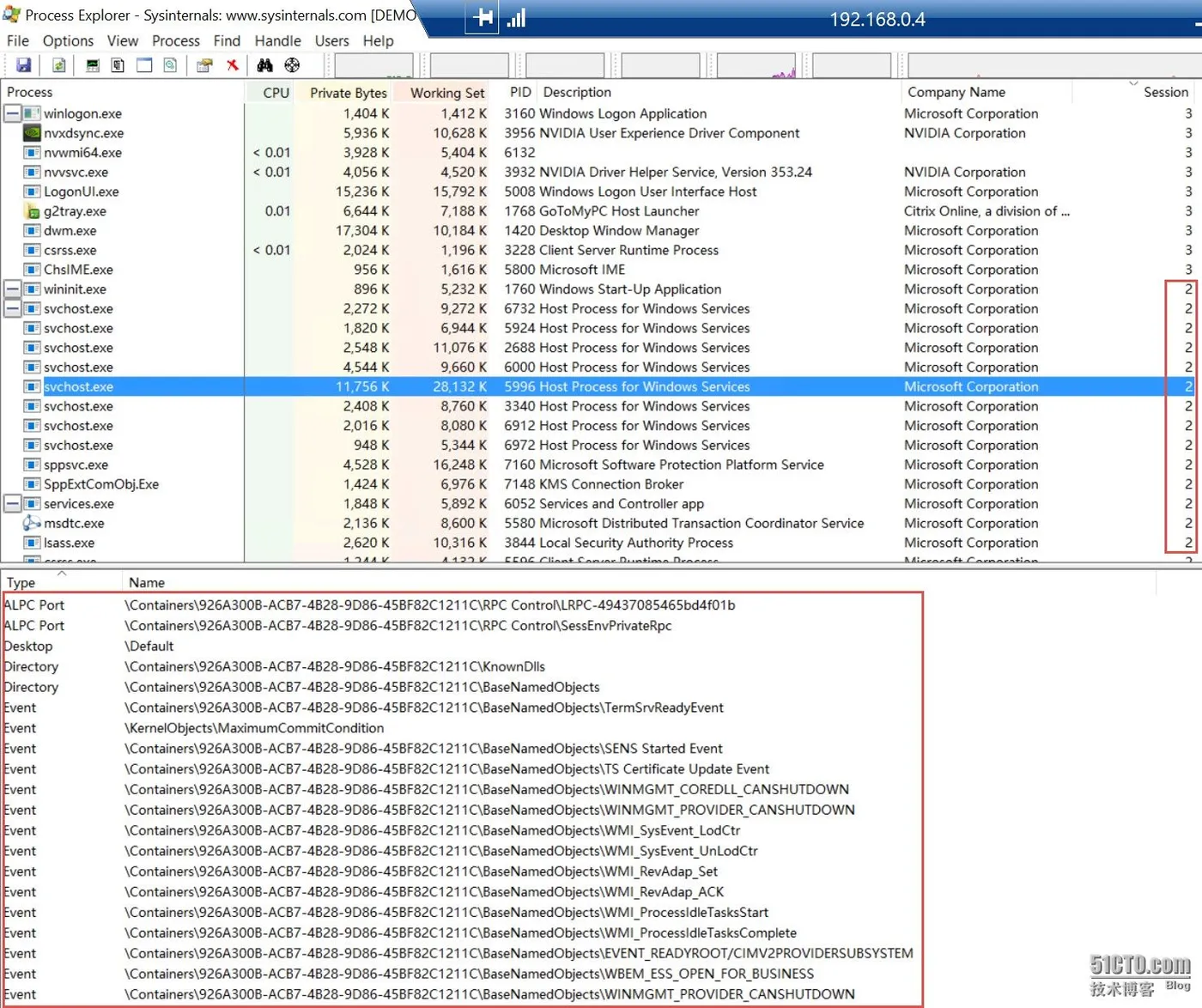Open the File menu

click(18, 41)
